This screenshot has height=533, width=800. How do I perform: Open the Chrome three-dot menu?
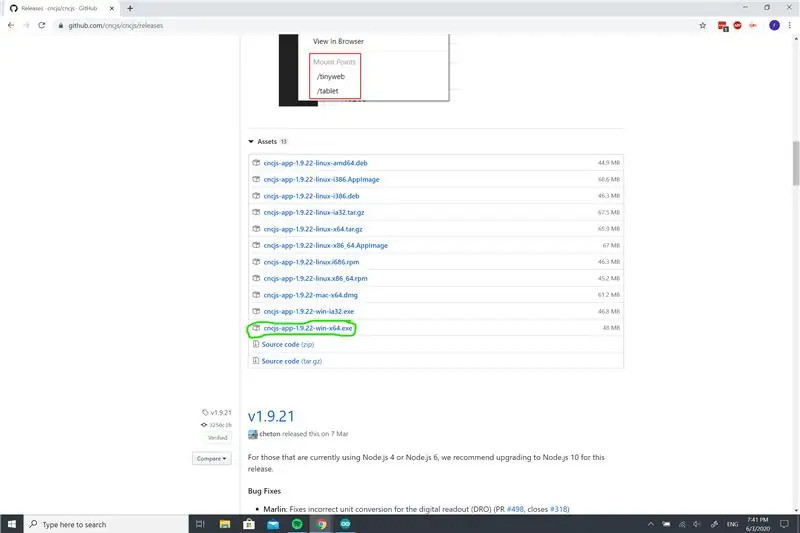coord(789,26)
